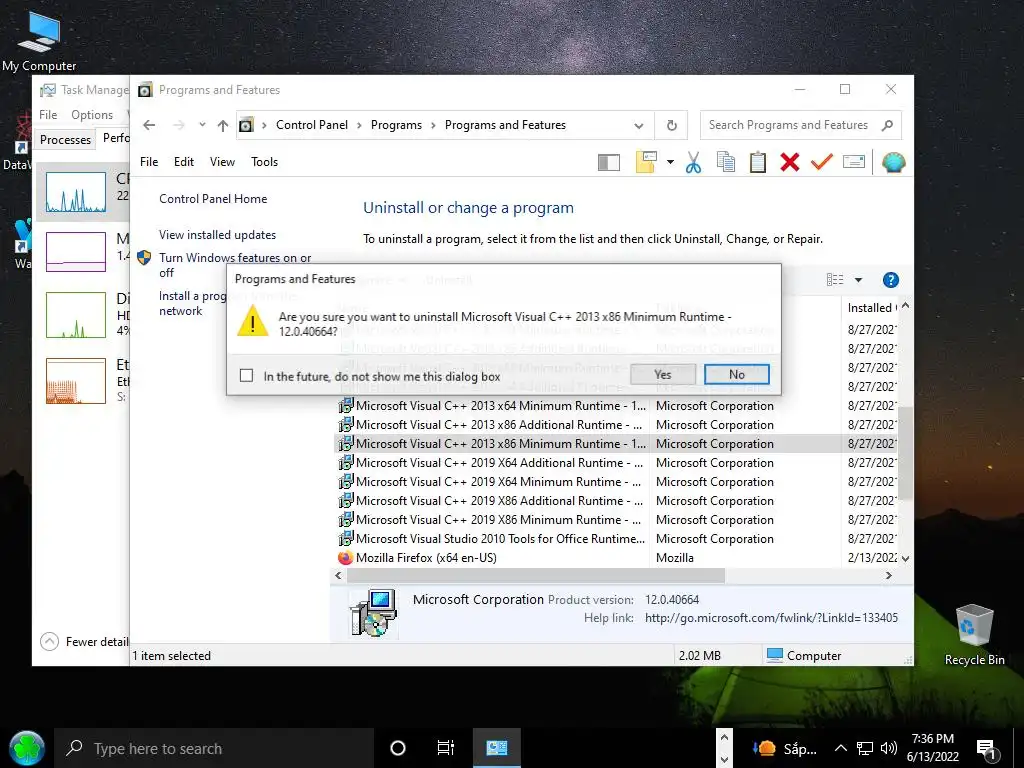Open the view options dropdown arrow
Viewport: 1024px width, 768px height.
pyautogui.click(x=858, y=280)
